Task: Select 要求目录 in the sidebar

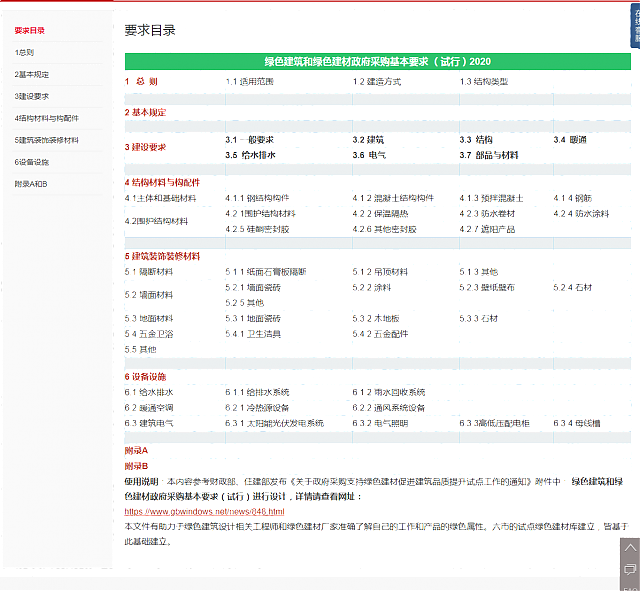Action: 30,31
